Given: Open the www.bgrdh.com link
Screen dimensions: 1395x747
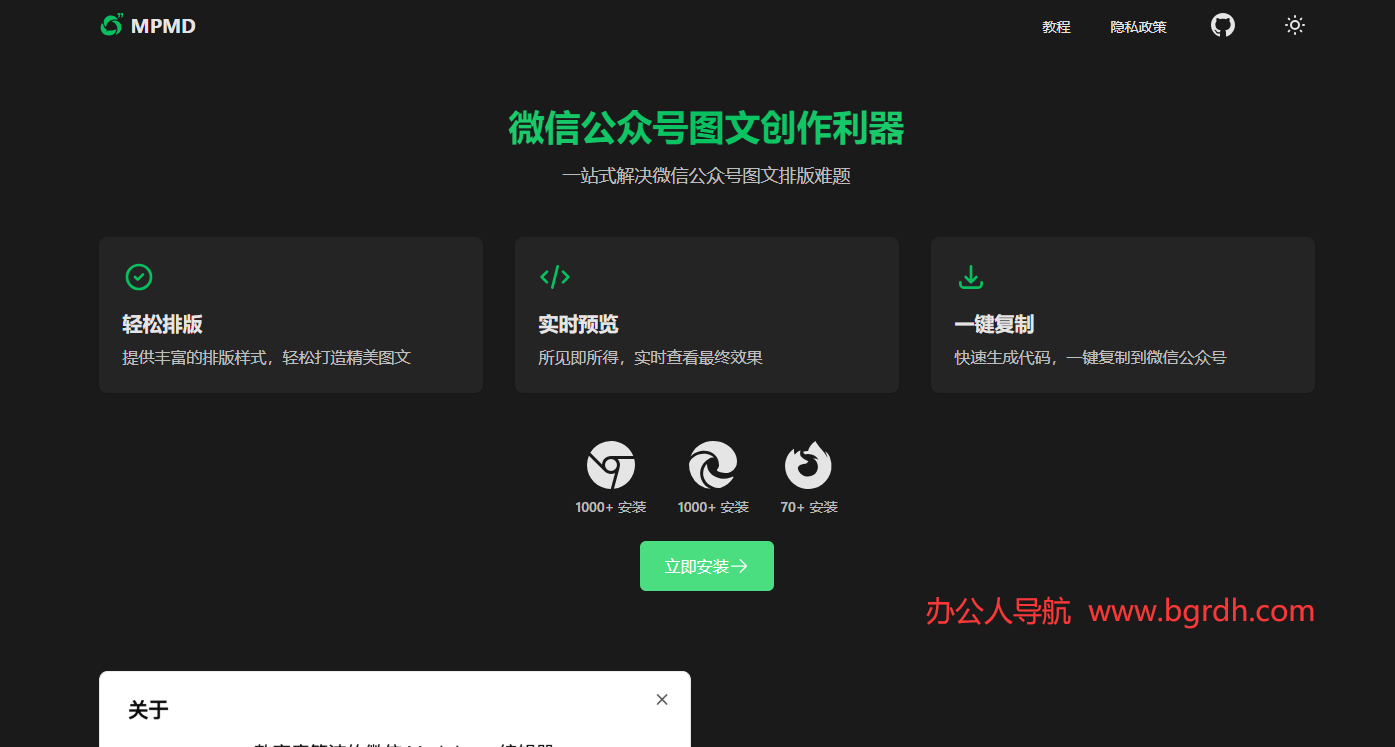Looking at the screenshot, I should tap(1200, 611).
